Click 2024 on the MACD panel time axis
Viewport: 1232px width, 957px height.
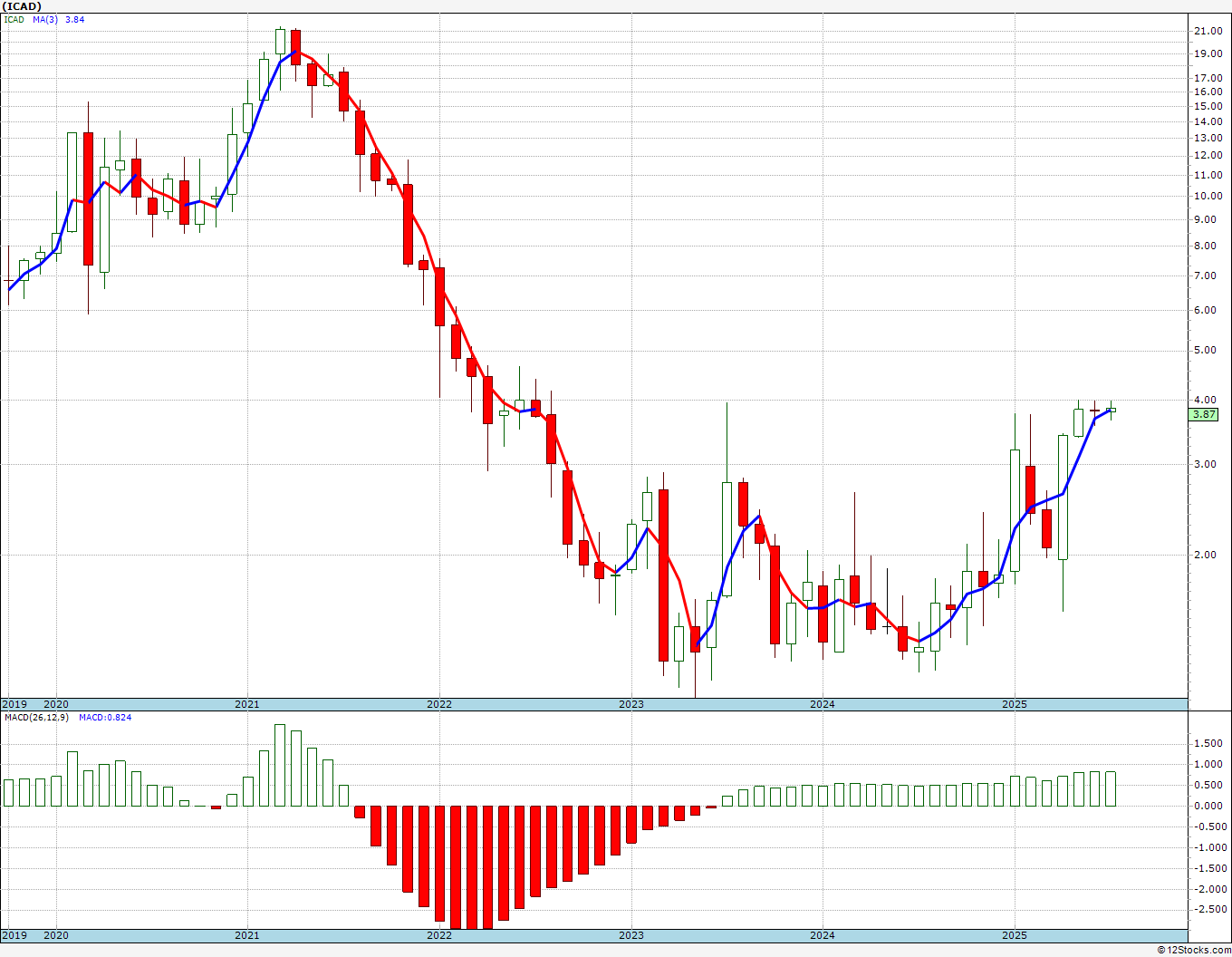[823, 935]
